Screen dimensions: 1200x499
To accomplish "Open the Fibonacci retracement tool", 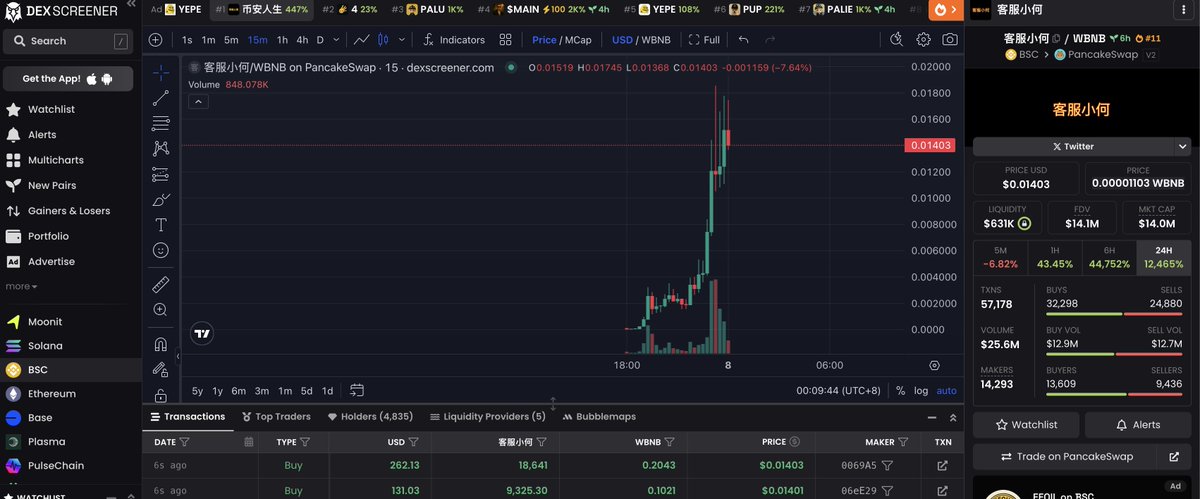I will click(x=161, y=123).
